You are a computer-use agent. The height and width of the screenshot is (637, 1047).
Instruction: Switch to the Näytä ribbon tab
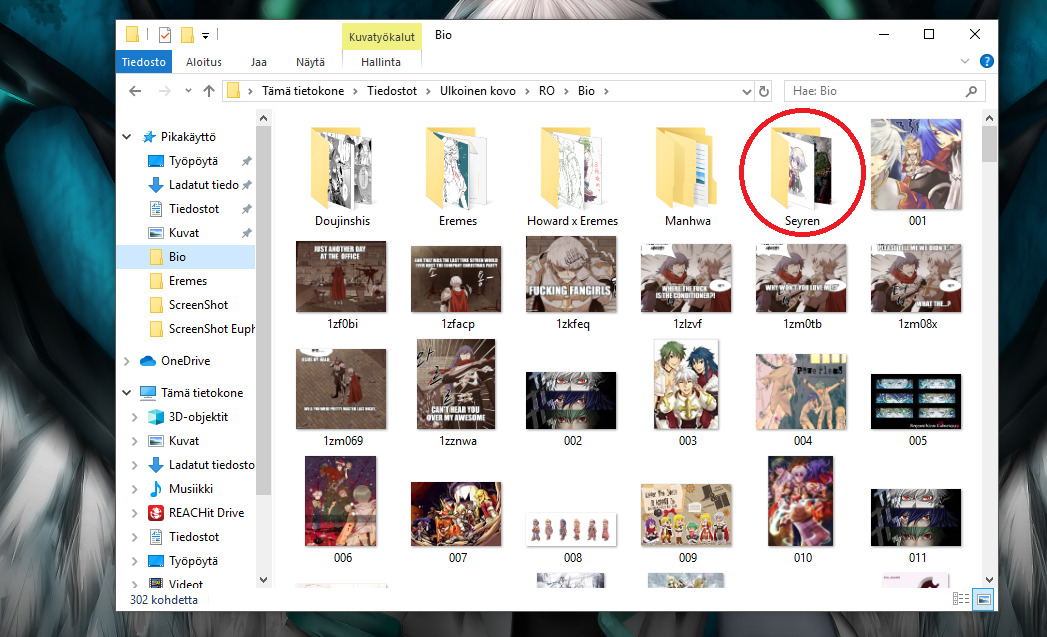(x=310, y=61)
